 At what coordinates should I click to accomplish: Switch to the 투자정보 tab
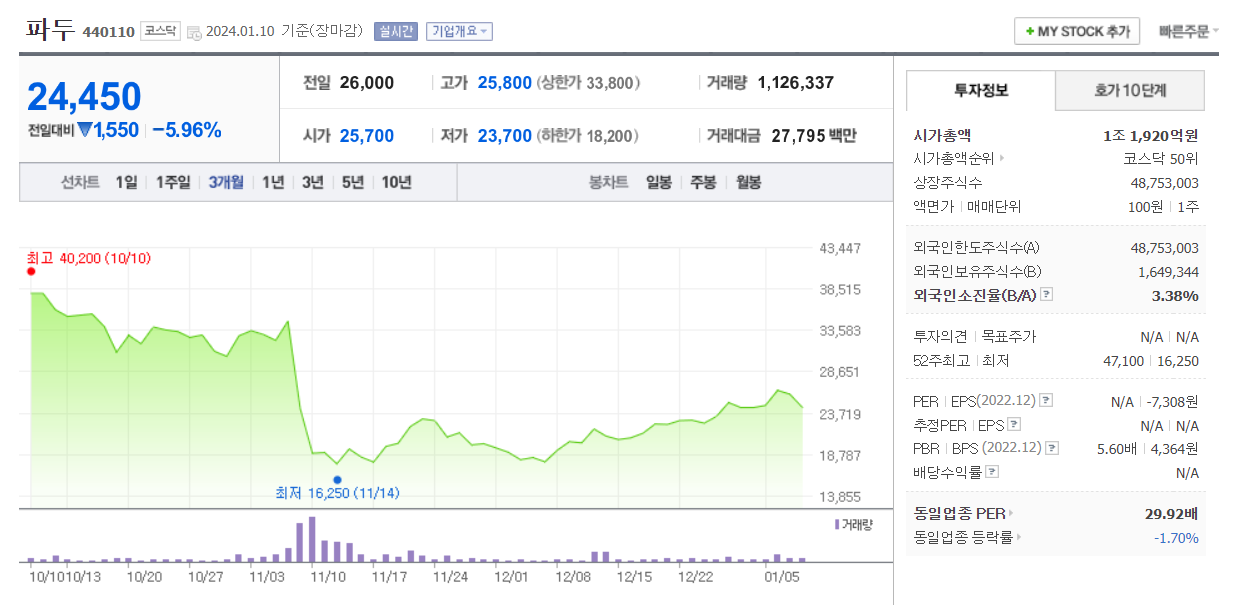point(981,90)
